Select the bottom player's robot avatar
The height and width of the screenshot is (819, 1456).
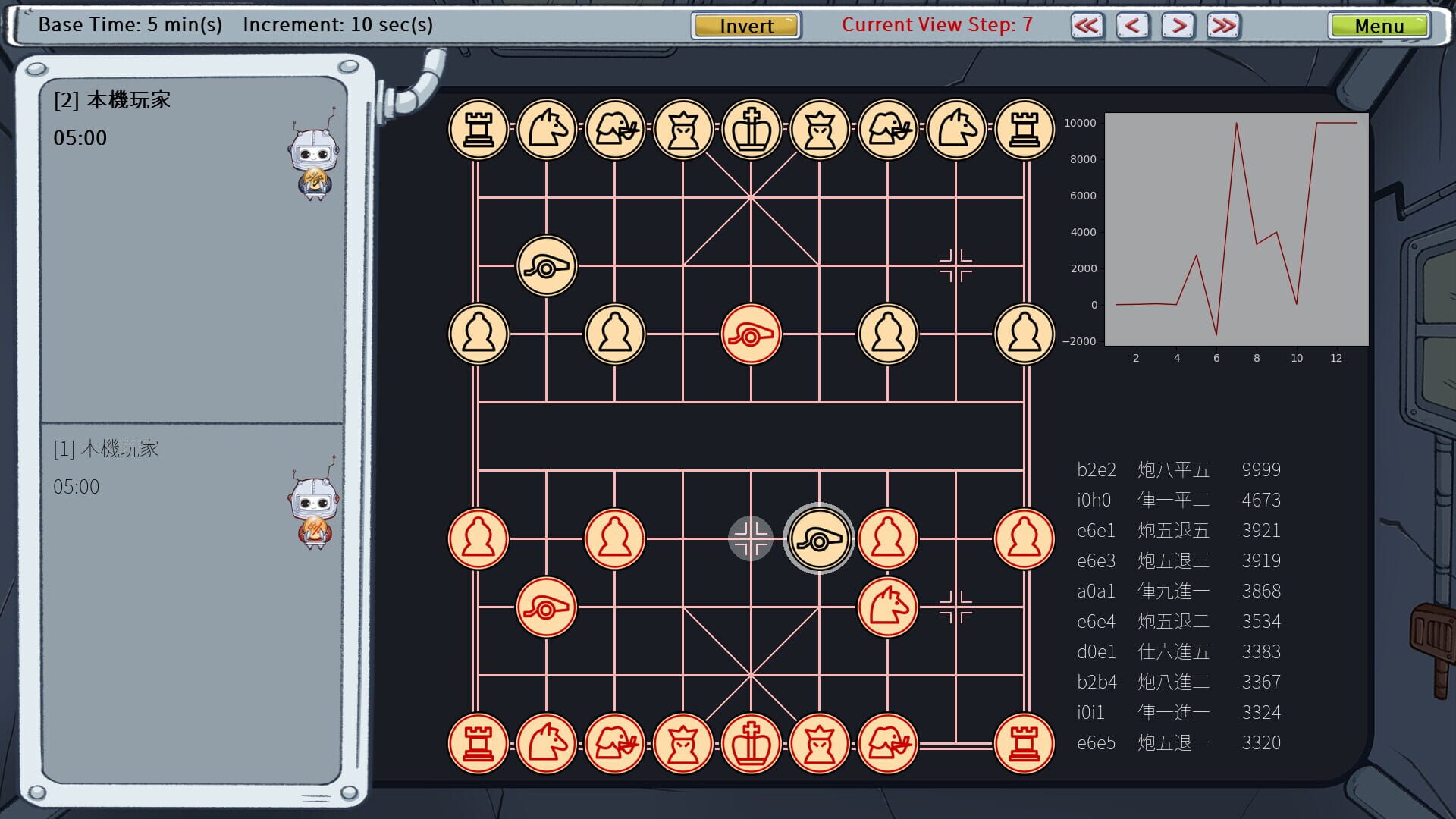coord(312,512)
